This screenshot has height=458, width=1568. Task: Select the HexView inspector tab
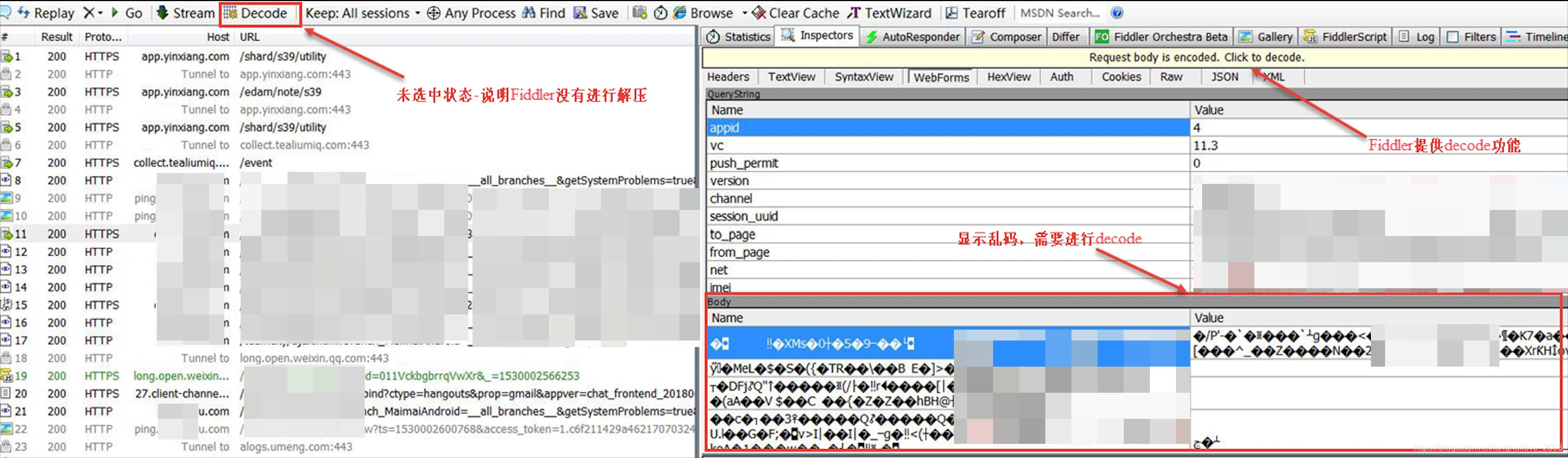pos(1009,77)
